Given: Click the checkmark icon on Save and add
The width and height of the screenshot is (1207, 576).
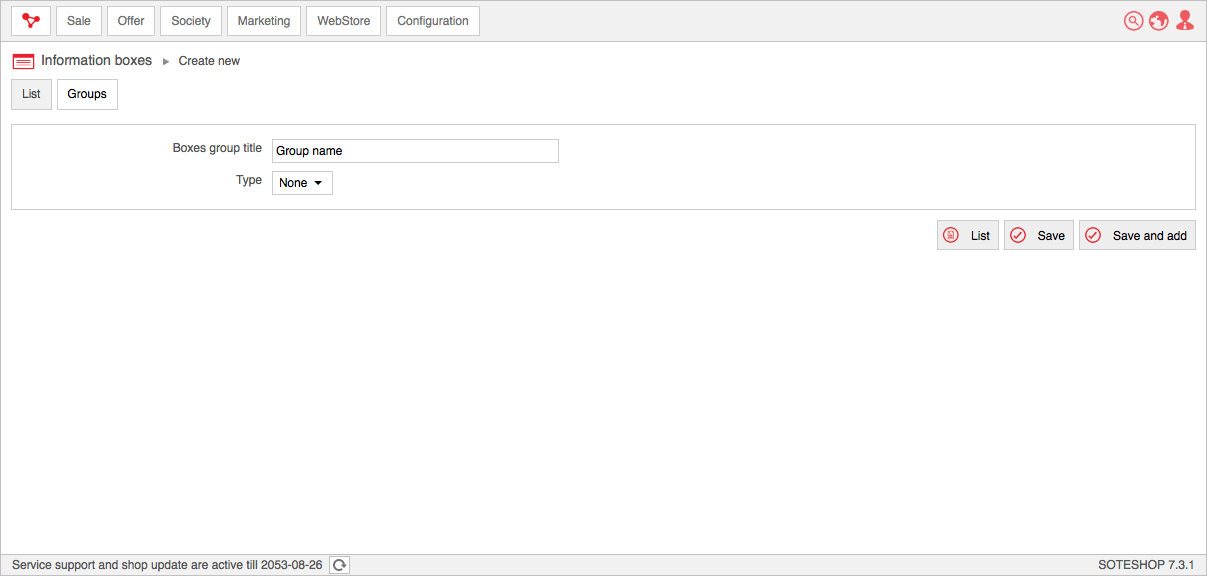Looking at the screenshot, I should 1093,235.
